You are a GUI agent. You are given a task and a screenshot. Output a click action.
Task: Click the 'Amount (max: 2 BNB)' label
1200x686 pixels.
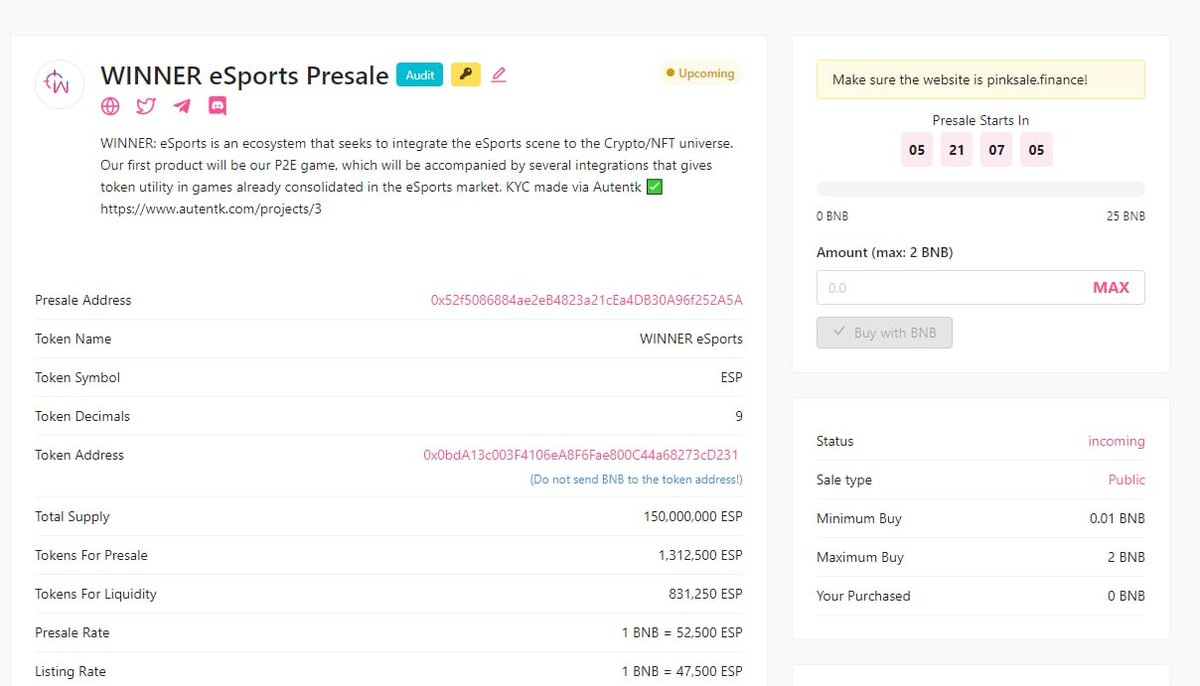[x=884, y=252]
